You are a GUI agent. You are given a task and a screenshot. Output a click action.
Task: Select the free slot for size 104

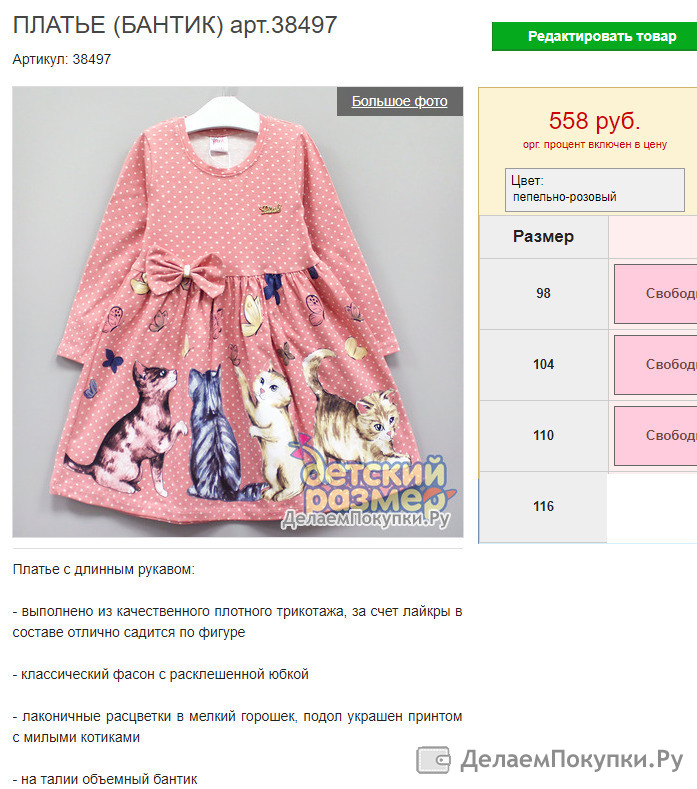click(x=656, y=365)
